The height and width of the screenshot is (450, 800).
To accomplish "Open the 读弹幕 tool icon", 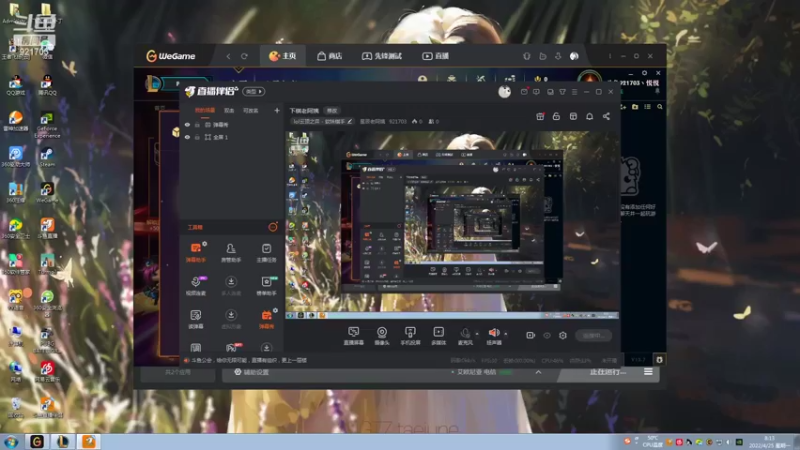I will (x=195, y=318).
